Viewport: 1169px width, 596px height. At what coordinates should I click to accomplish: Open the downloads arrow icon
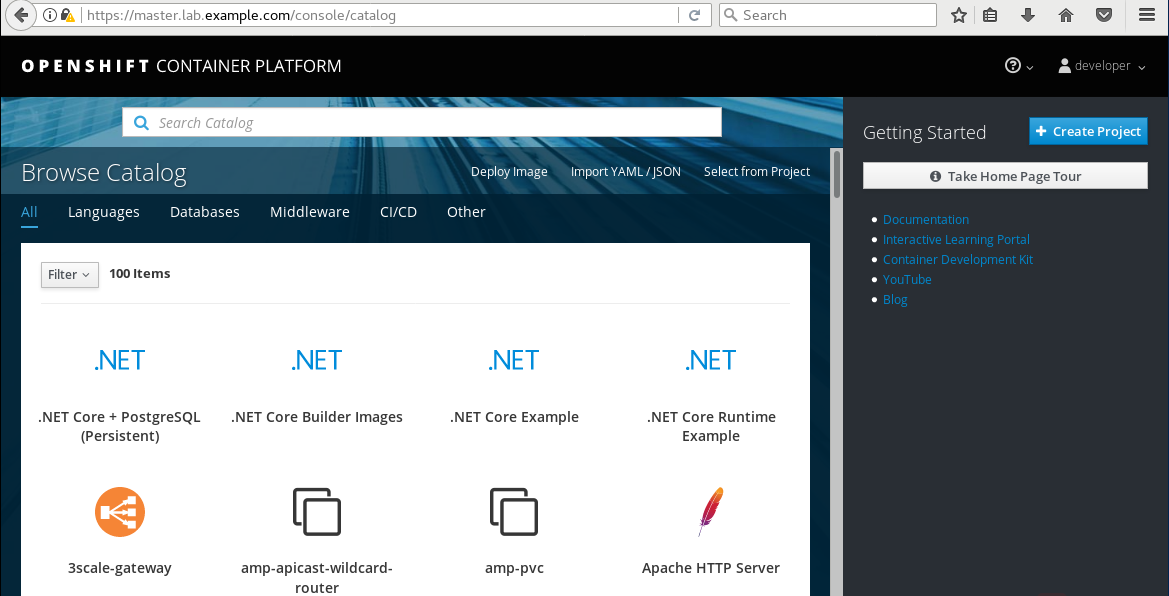pos(1028,15)
